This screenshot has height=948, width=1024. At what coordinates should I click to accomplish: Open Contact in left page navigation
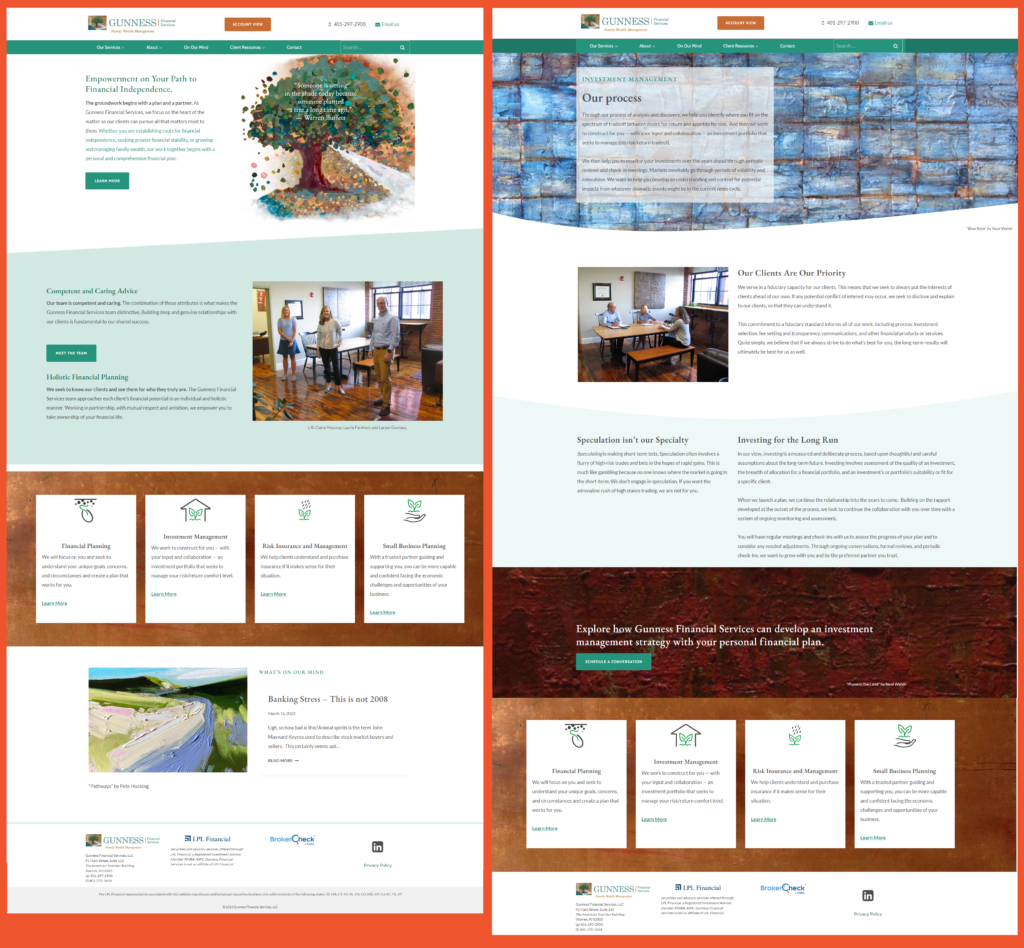coord(294,47)
